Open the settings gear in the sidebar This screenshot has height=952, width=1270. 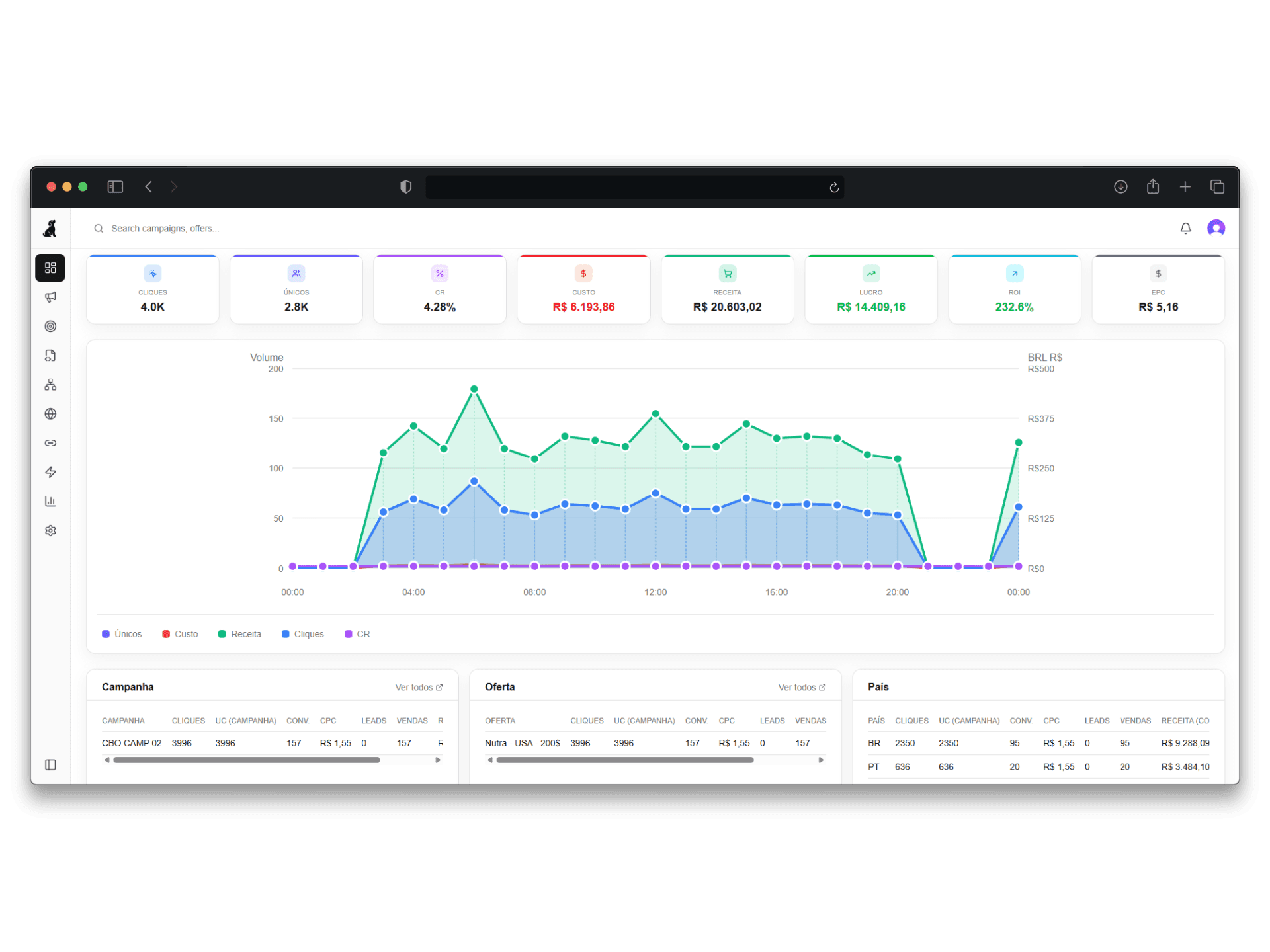point(50,530)
